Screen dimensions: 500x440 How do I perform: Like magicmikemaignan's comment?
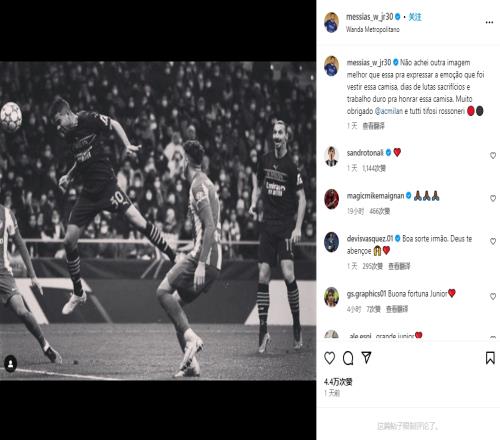tap(493, 198)
